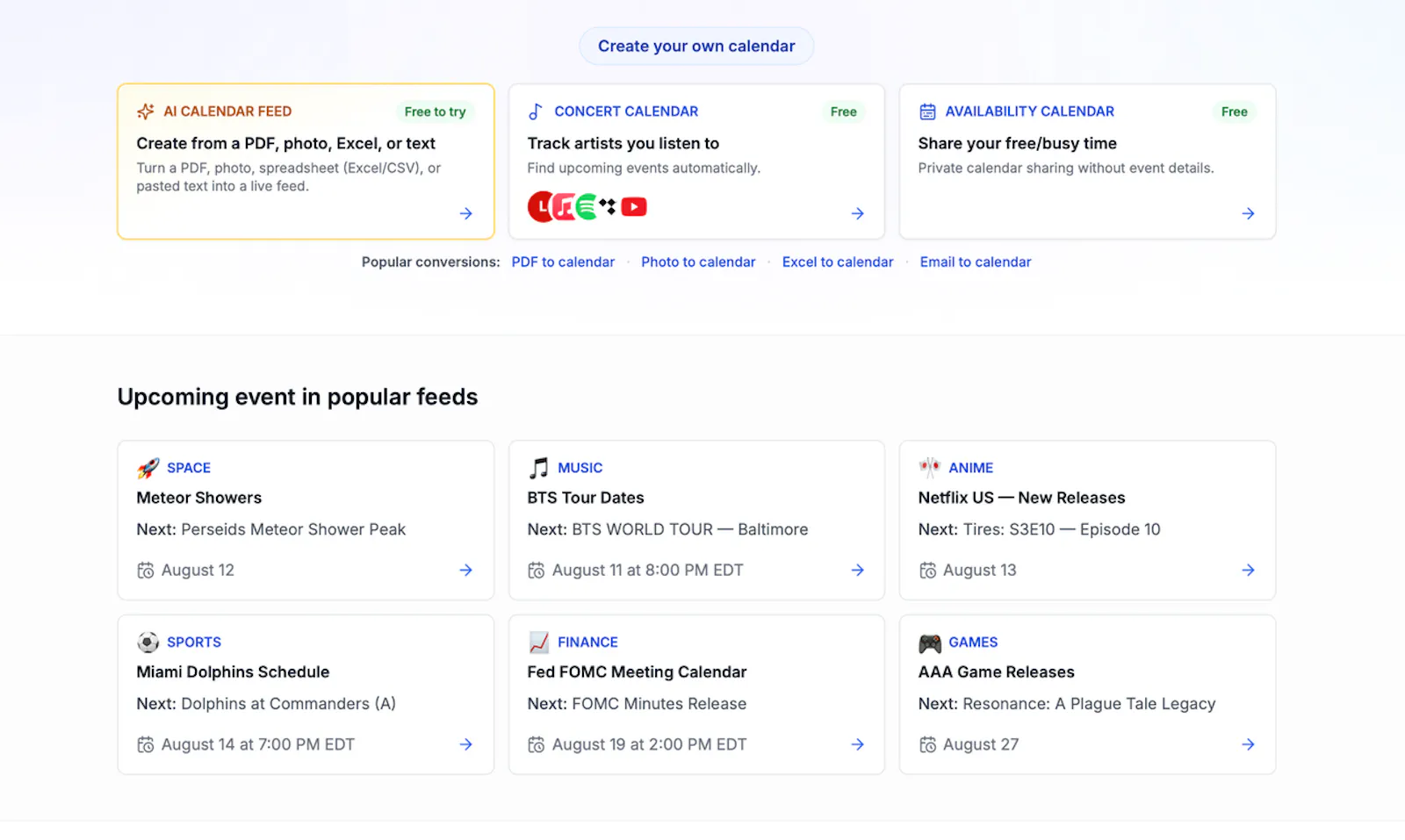Click the Spotify icon in Concert Calendar
The height and width of the screenshot is (840, 1405).
[587, 207]
